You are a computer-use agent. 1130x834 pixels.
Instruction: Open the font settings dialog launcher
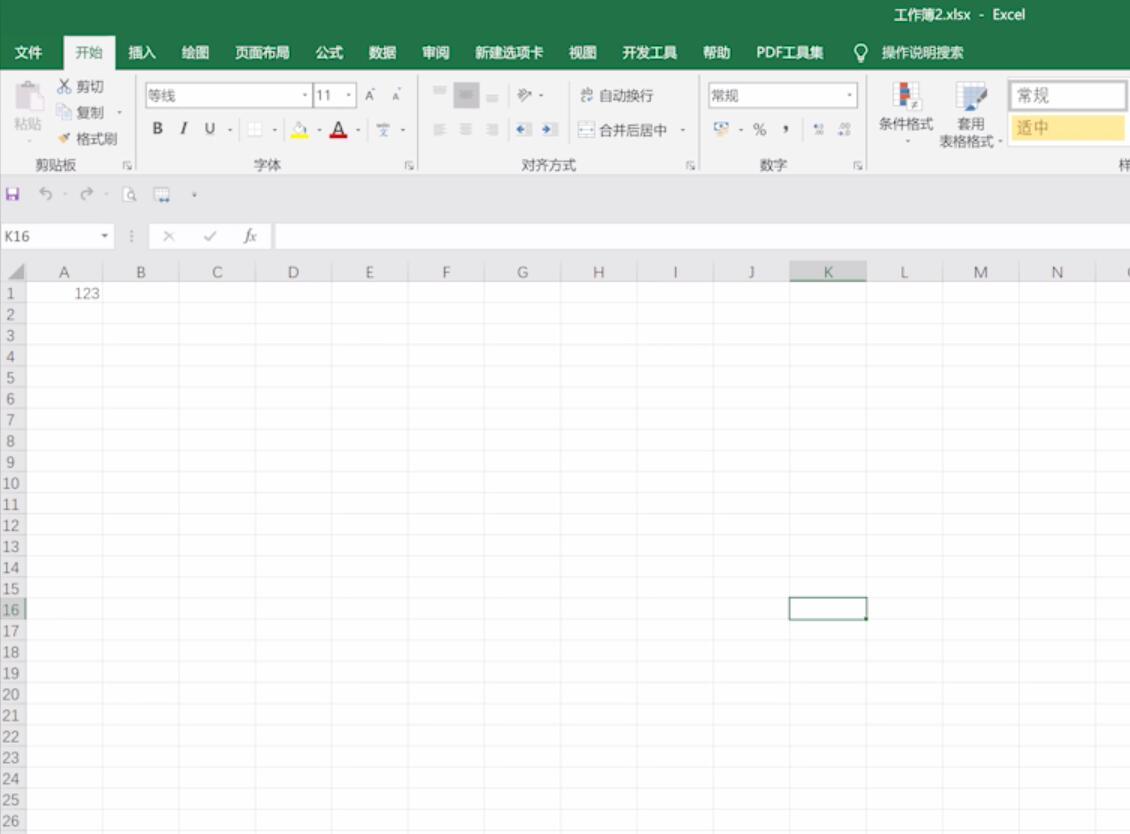point(409,166)
